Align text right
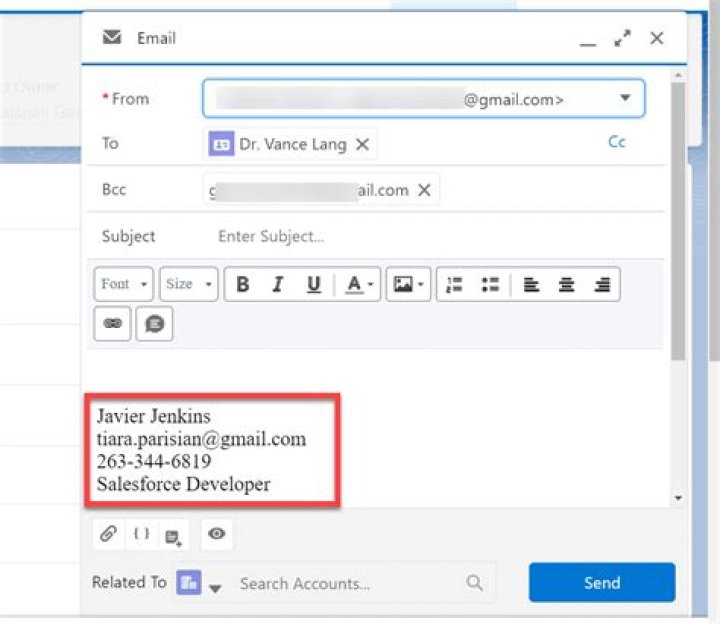The image size is (720, 624). point(602,284)
